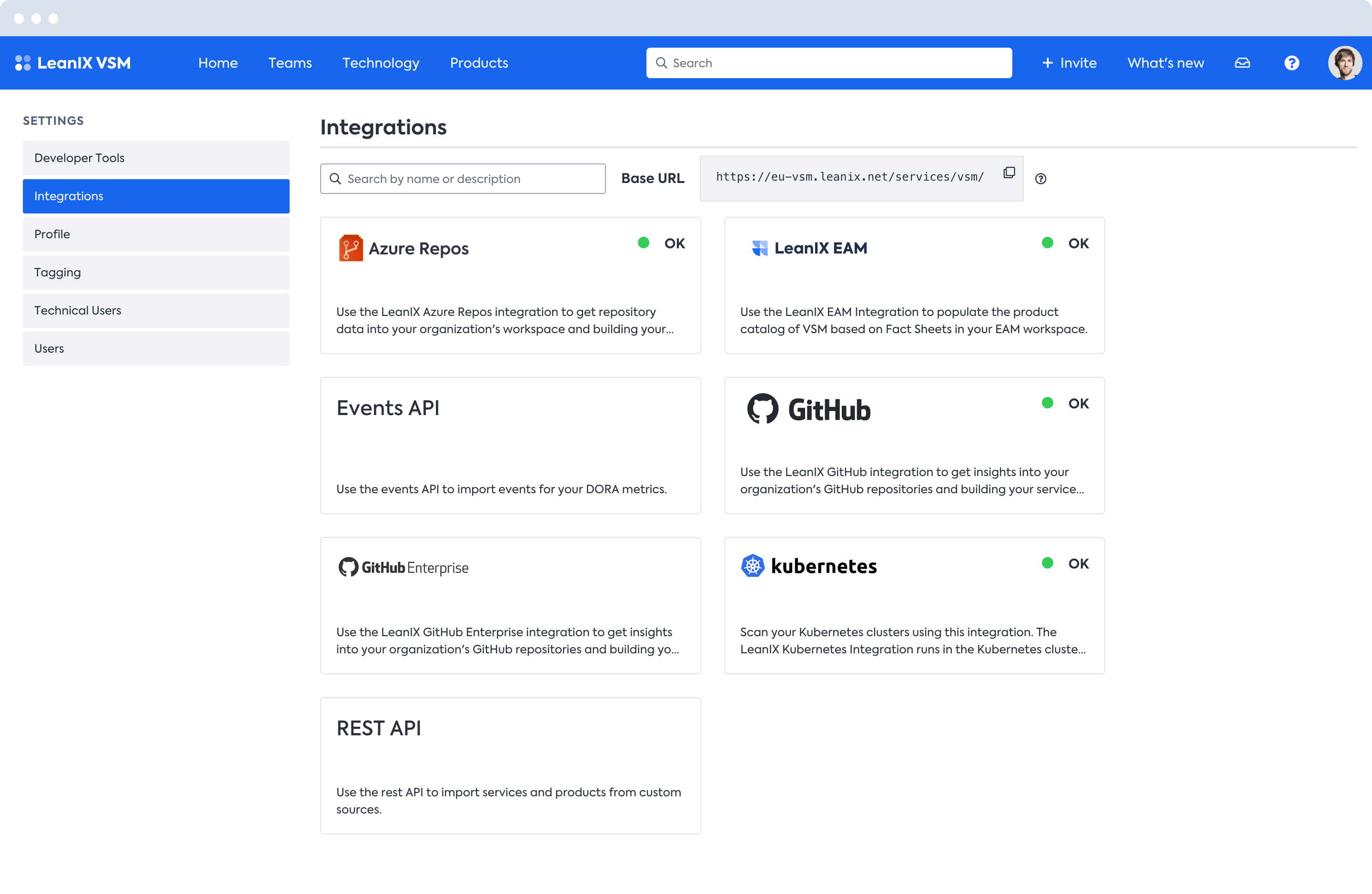Open Users settings

(156, 348)
